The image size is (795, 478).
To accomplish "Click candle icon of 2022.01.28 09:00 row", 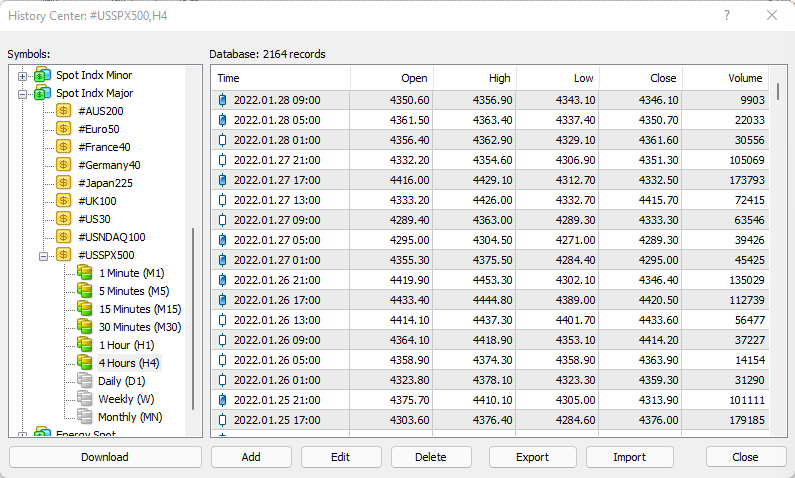I will tap(222, 100).
